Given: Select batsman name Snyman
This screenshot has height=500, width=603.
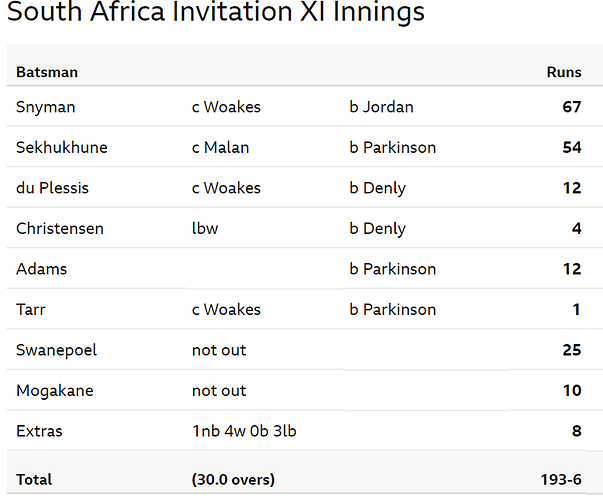Looking at the screenshot, I should (x=45, y=107).
